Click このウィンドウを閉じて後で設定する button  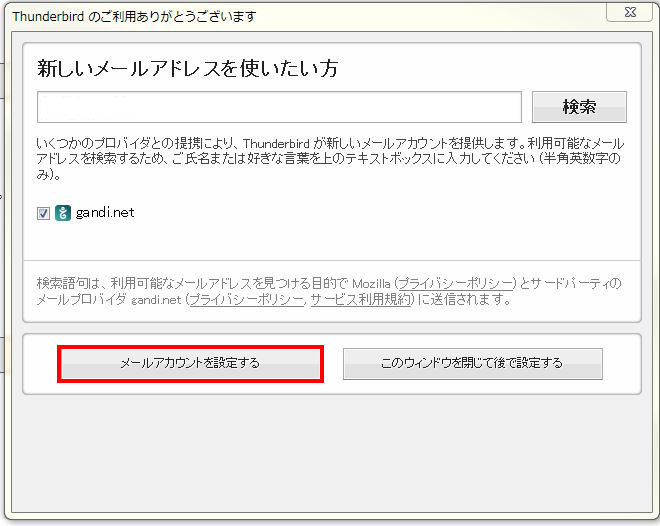pos(473,364)
